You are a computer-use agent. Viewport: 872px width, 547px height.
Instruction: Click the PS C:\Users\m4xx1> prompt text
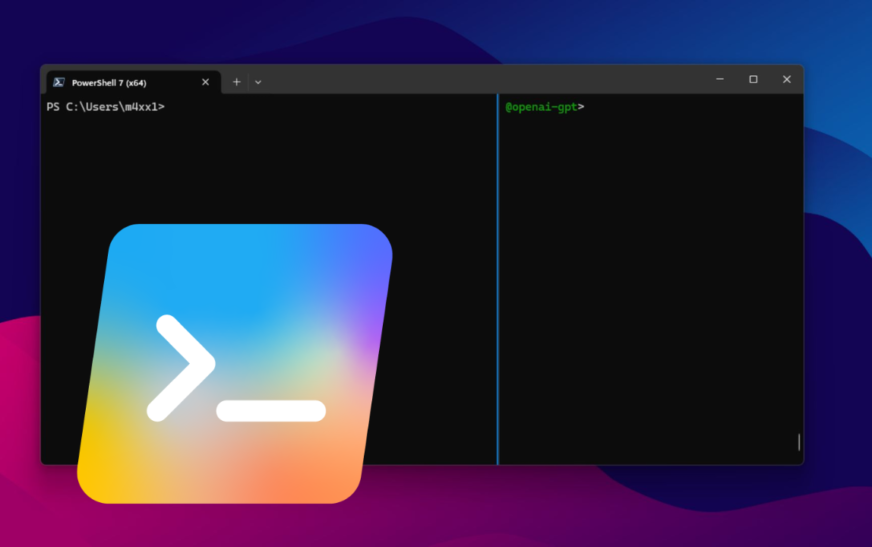tap(106, 107)
